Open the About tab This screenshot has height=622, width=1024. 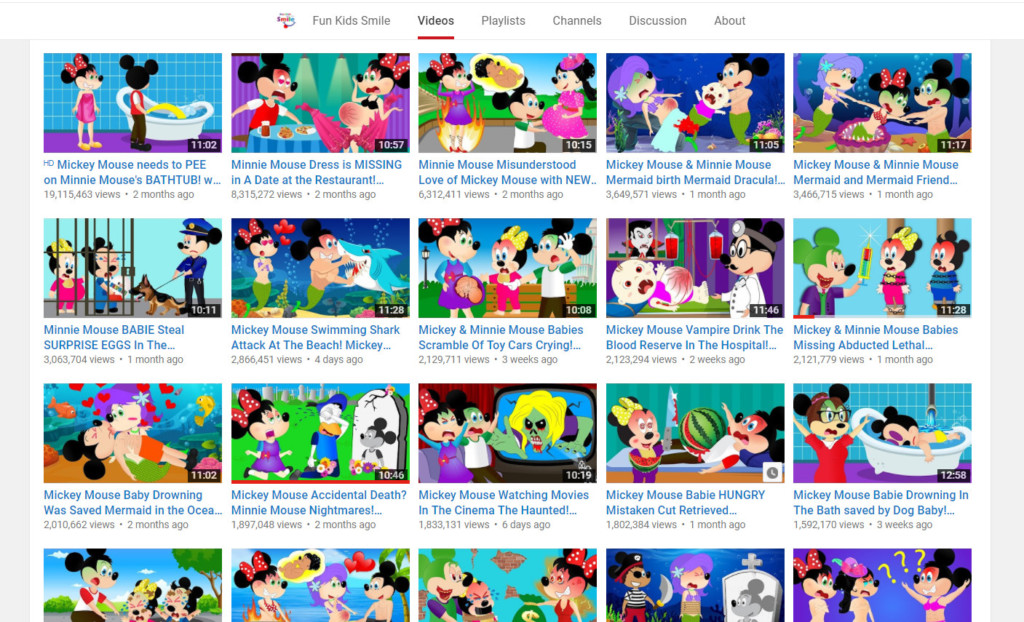point(729,20)
